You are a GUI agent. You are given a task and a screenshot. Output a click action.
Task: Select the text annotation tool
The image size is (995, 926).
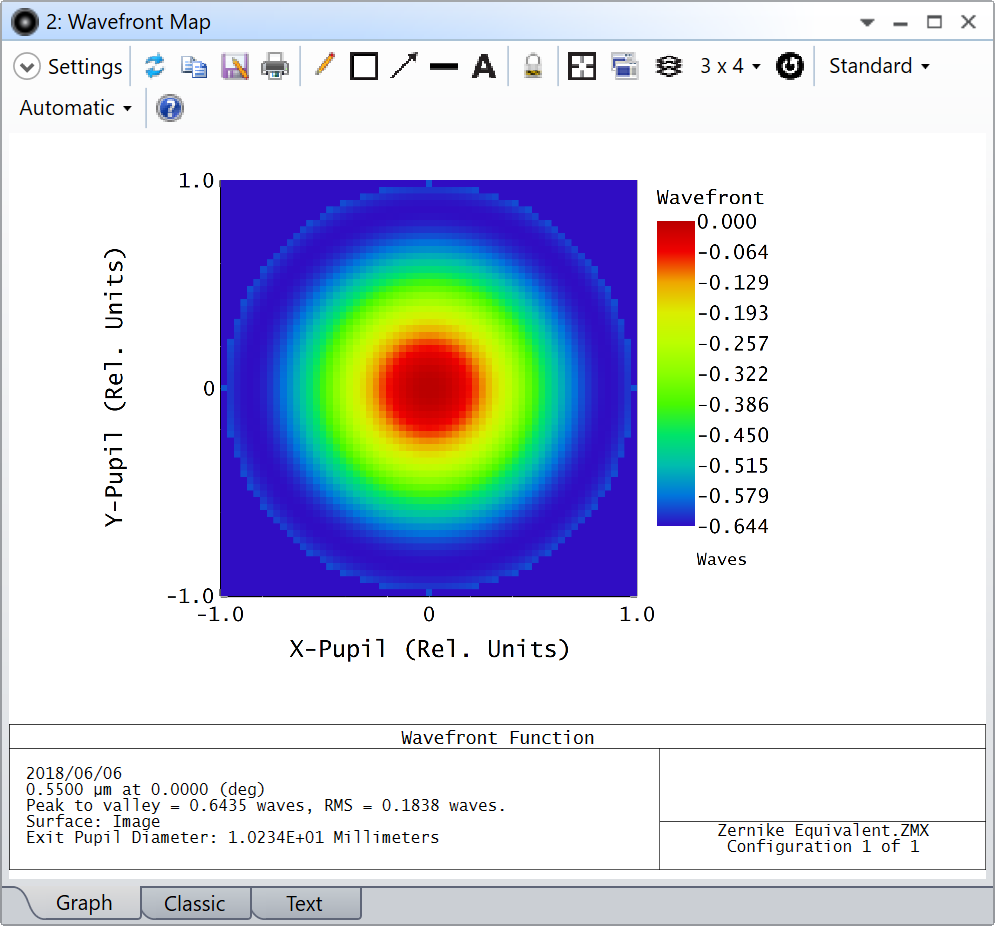pos(484,65)
